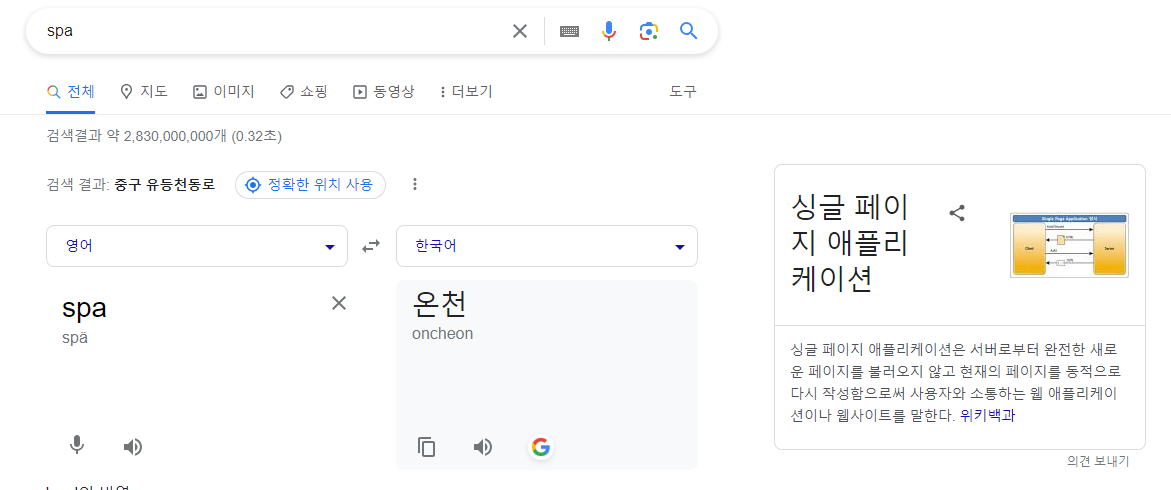Click the translated word 온천
The width and height of the screenshot is (1171, 490).
(439, 304)
